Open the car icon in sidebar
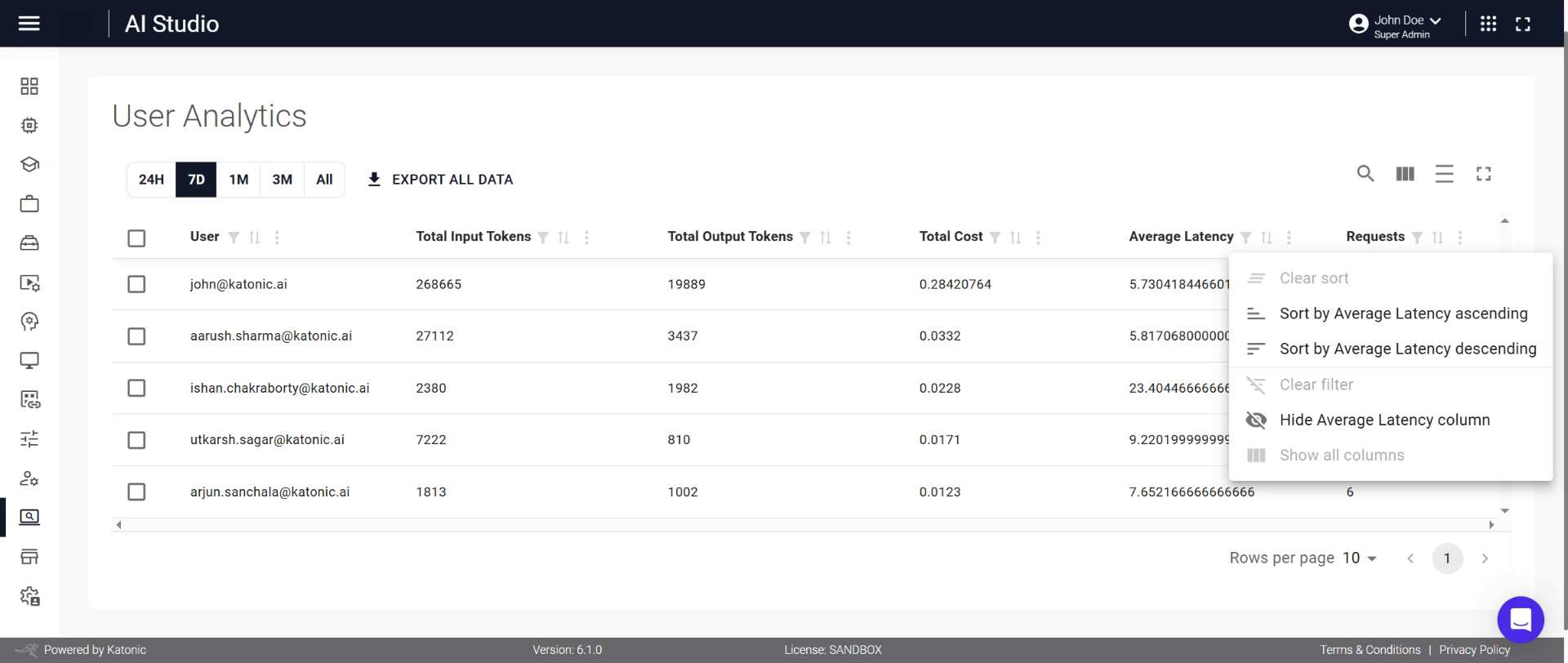The height and width of the screenshot is (663, 1568). (29, 243)
